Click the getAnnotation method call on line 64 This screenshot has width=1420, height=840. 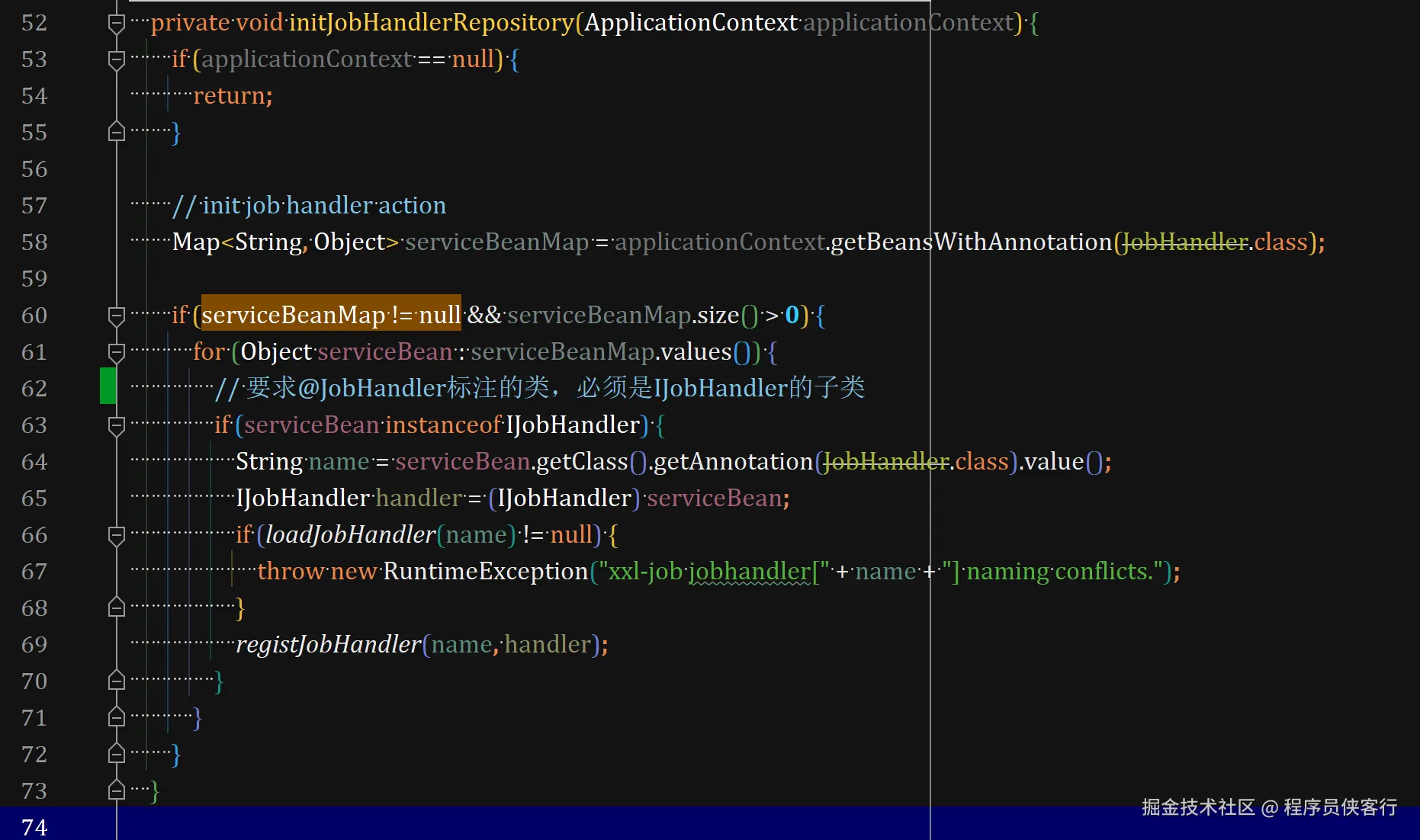click(734, 462)
